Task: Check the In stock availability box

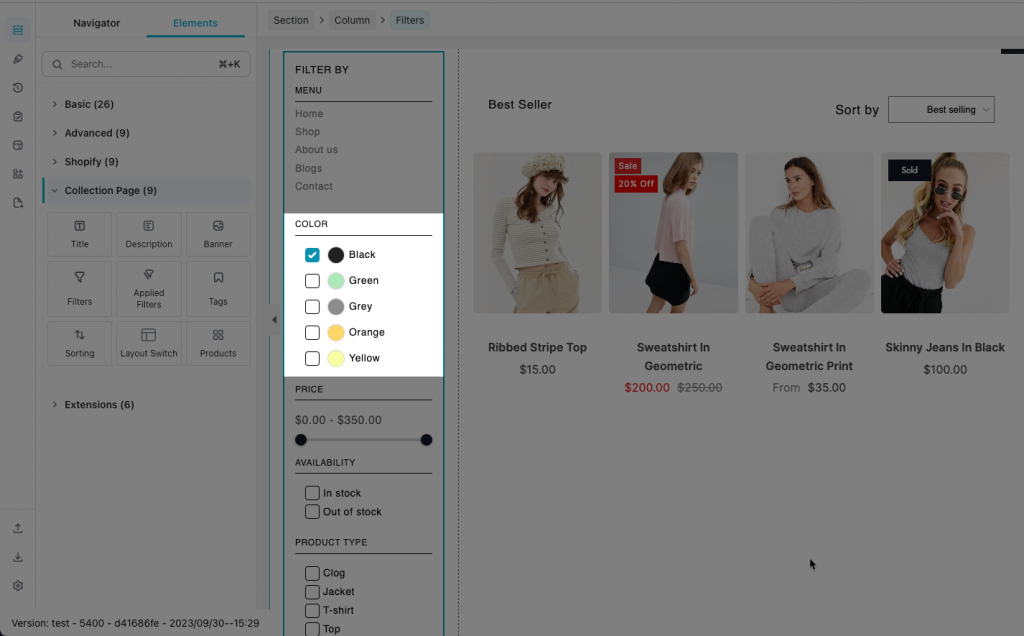Action: coord(312,493)
